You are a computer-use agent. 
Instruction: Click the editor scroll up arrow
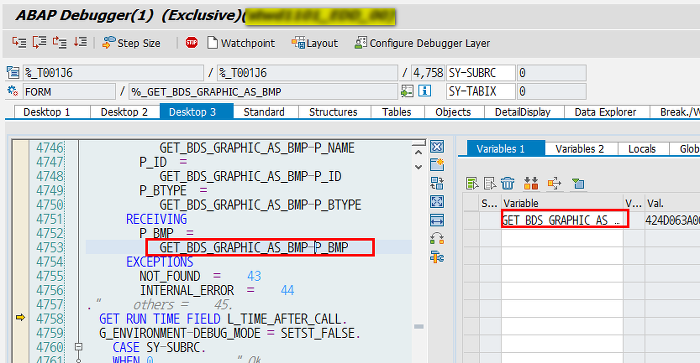[x=418, y=153]
